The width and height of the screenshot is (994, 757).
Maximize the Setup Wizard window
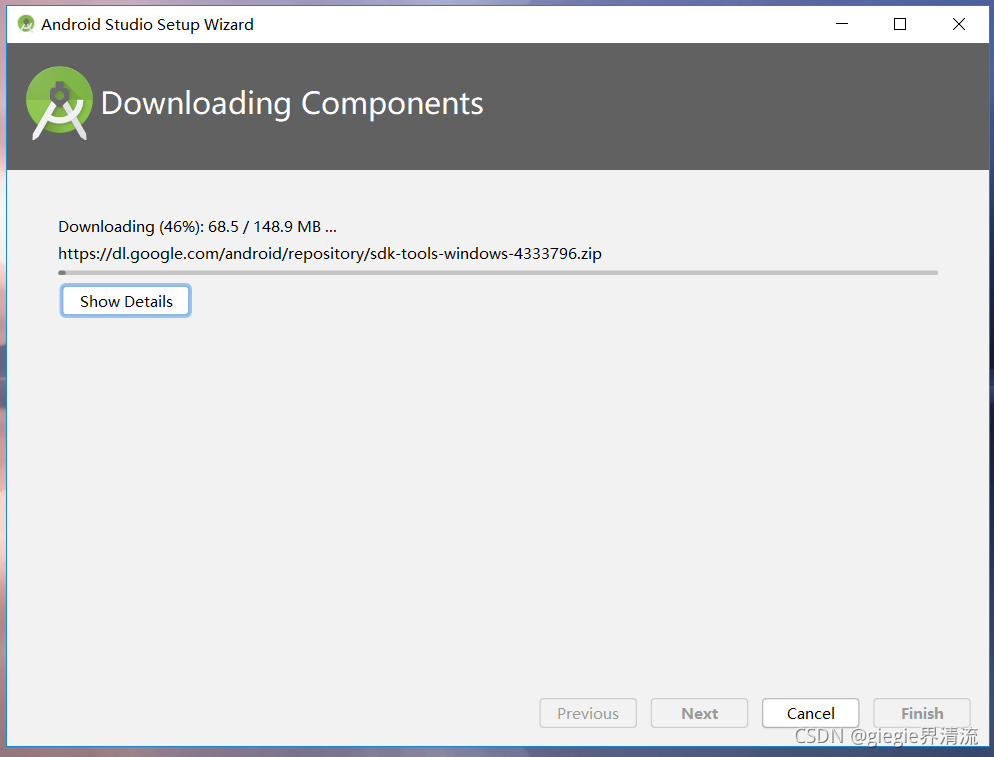click(x=900, y=24)
